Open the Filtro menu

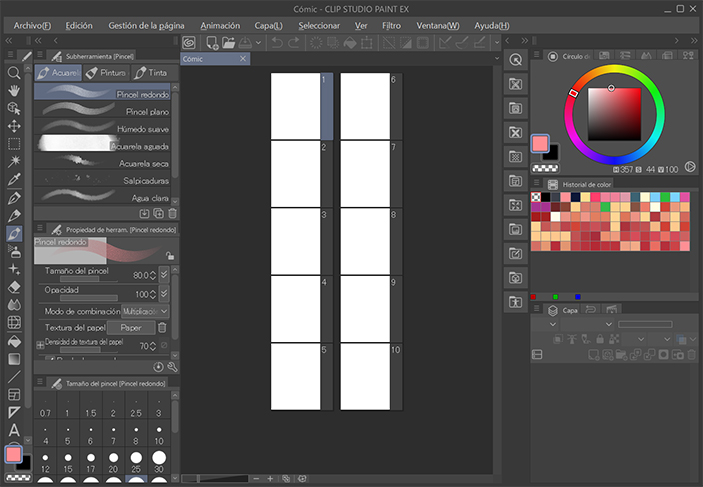click(x=391, y=25)
